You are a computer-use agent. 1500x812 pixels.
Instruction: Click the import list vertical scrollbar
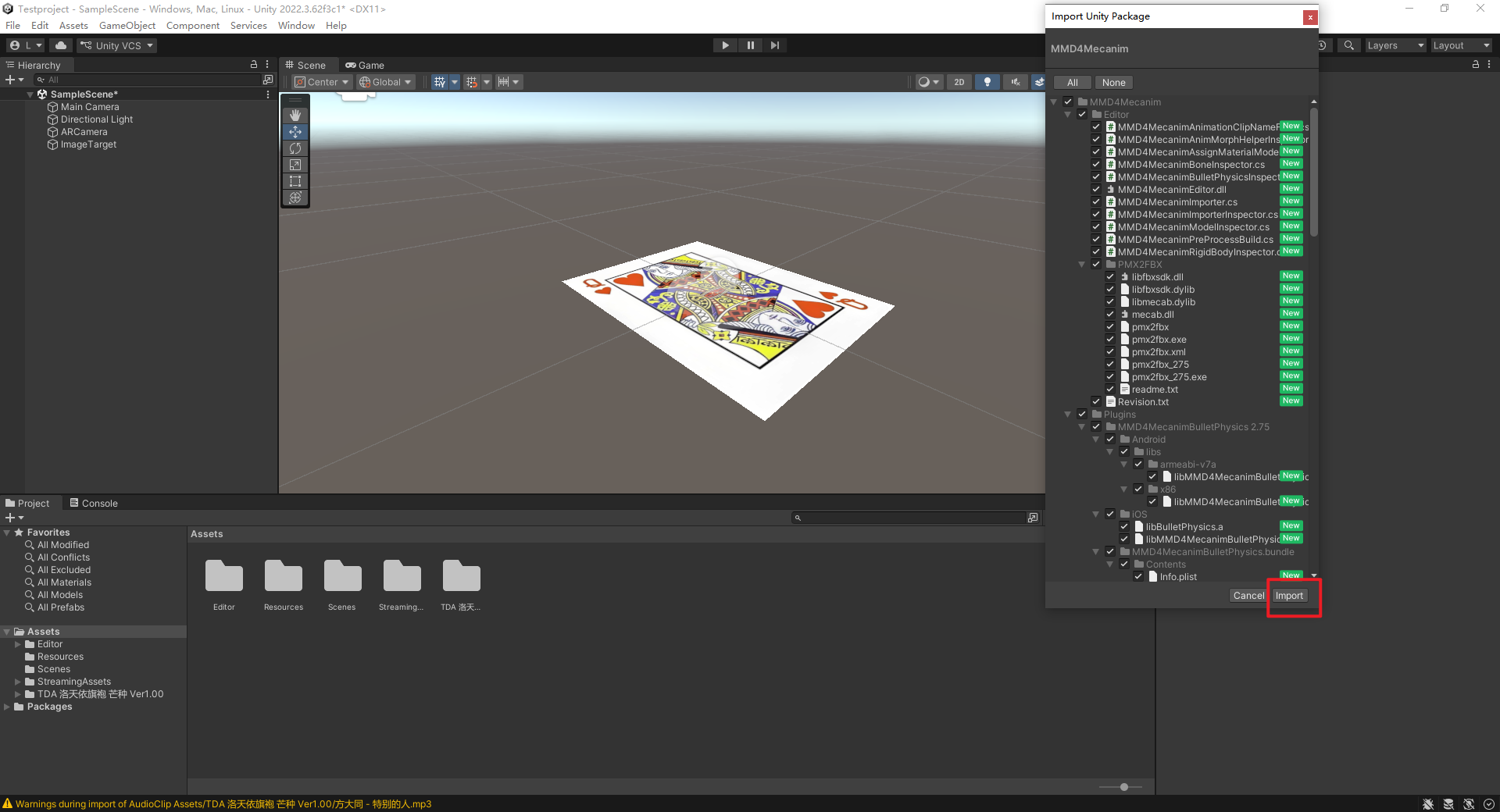(1314, 172)
